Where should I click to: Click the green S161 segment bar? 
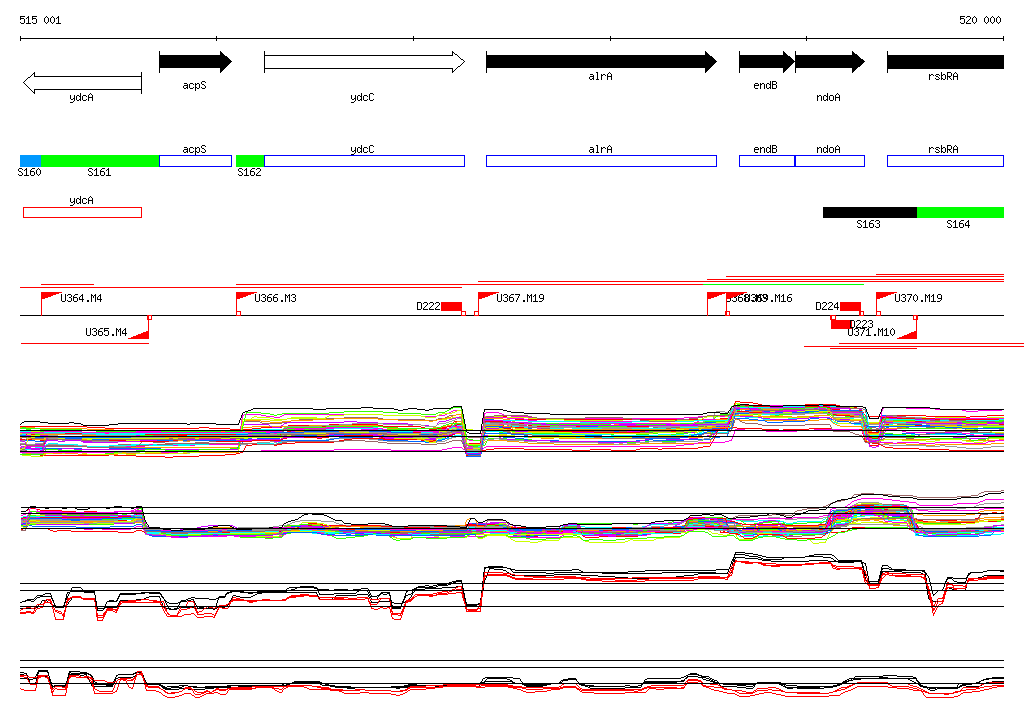point(100,161)
